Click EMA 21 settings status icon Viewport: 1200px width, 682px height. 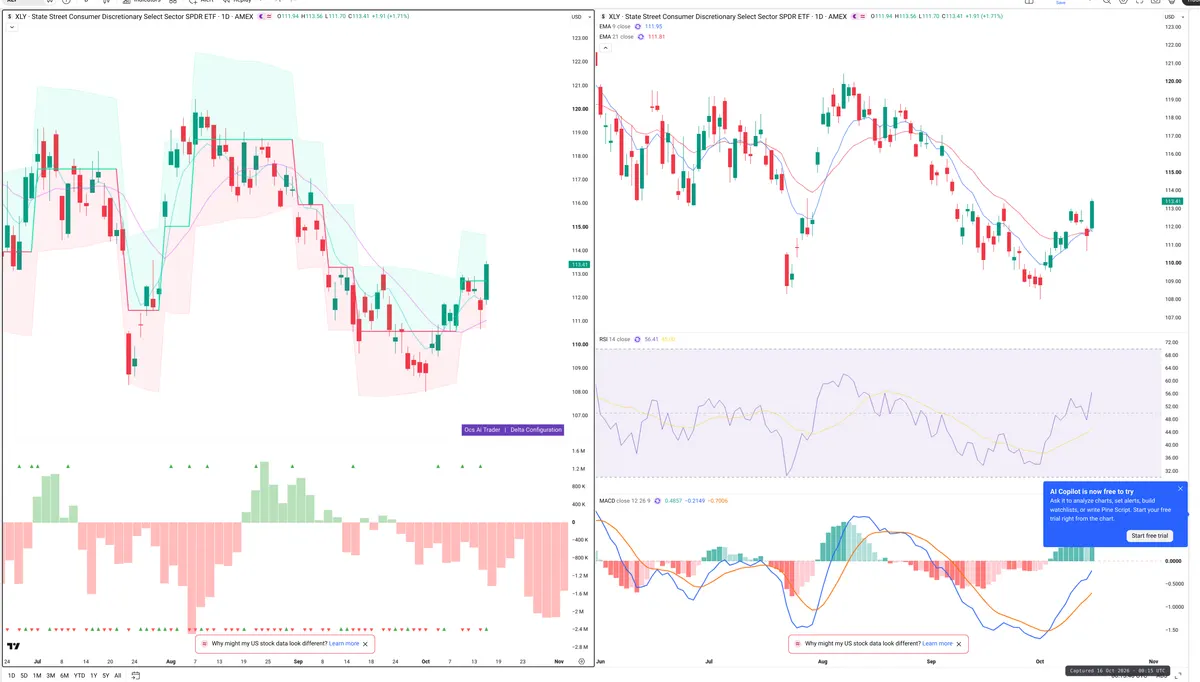point(640,37)
